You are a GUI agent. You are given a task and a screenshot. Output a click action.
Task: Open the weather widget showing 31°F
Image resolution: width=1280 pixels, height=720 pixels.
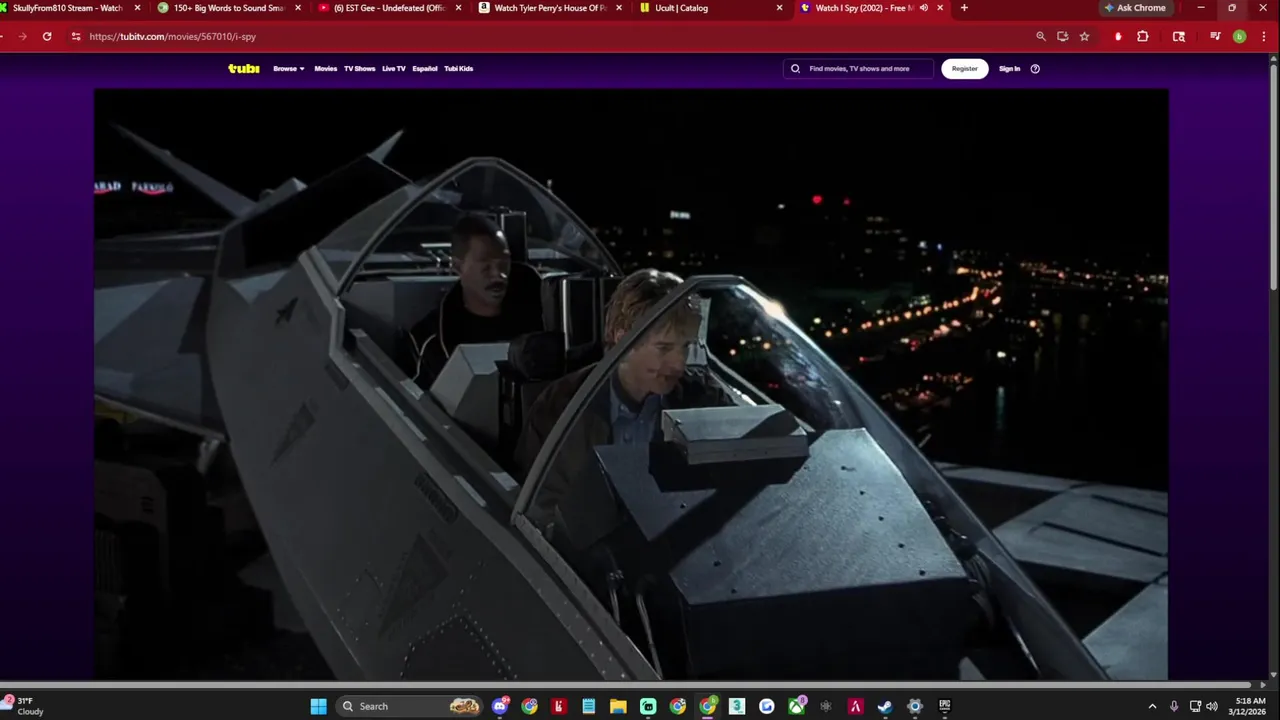click(x=24, y=706)
